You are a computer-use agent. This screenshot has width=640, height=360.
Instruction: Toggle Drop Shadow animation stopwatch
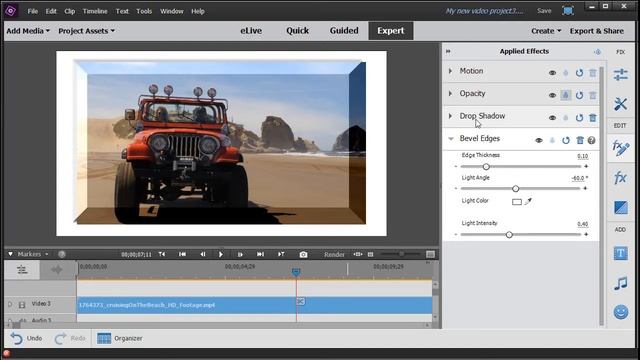coord(565,118)
